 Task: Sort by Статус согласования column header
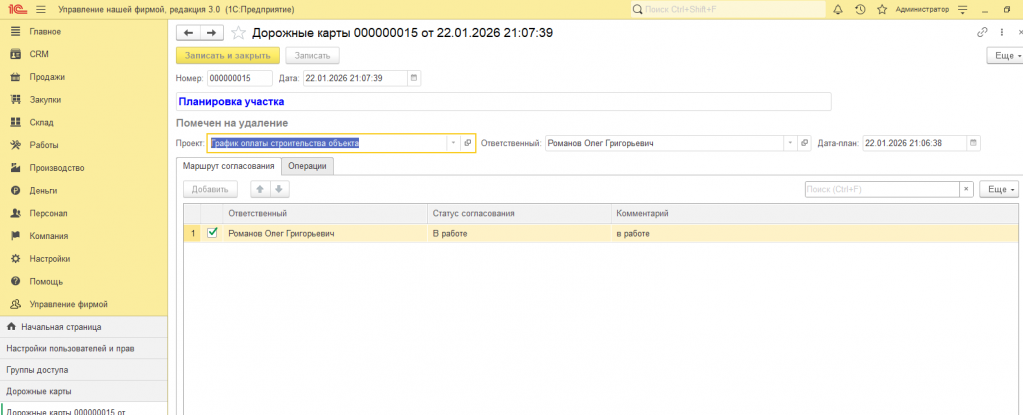(519, 213)
